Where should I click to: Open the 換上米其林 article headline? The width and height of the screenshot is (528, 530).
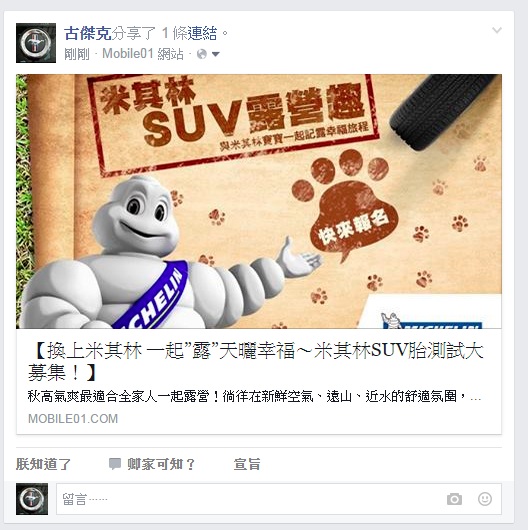[256, 361]
